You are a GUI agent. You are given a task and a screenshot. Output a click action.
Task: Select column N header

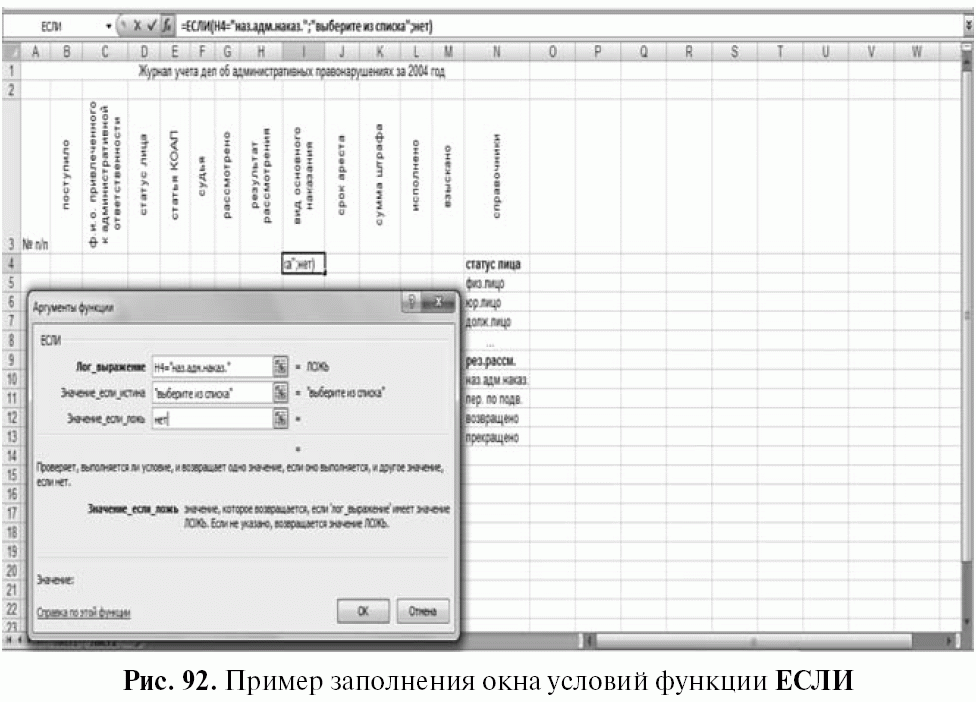(496, 52)
